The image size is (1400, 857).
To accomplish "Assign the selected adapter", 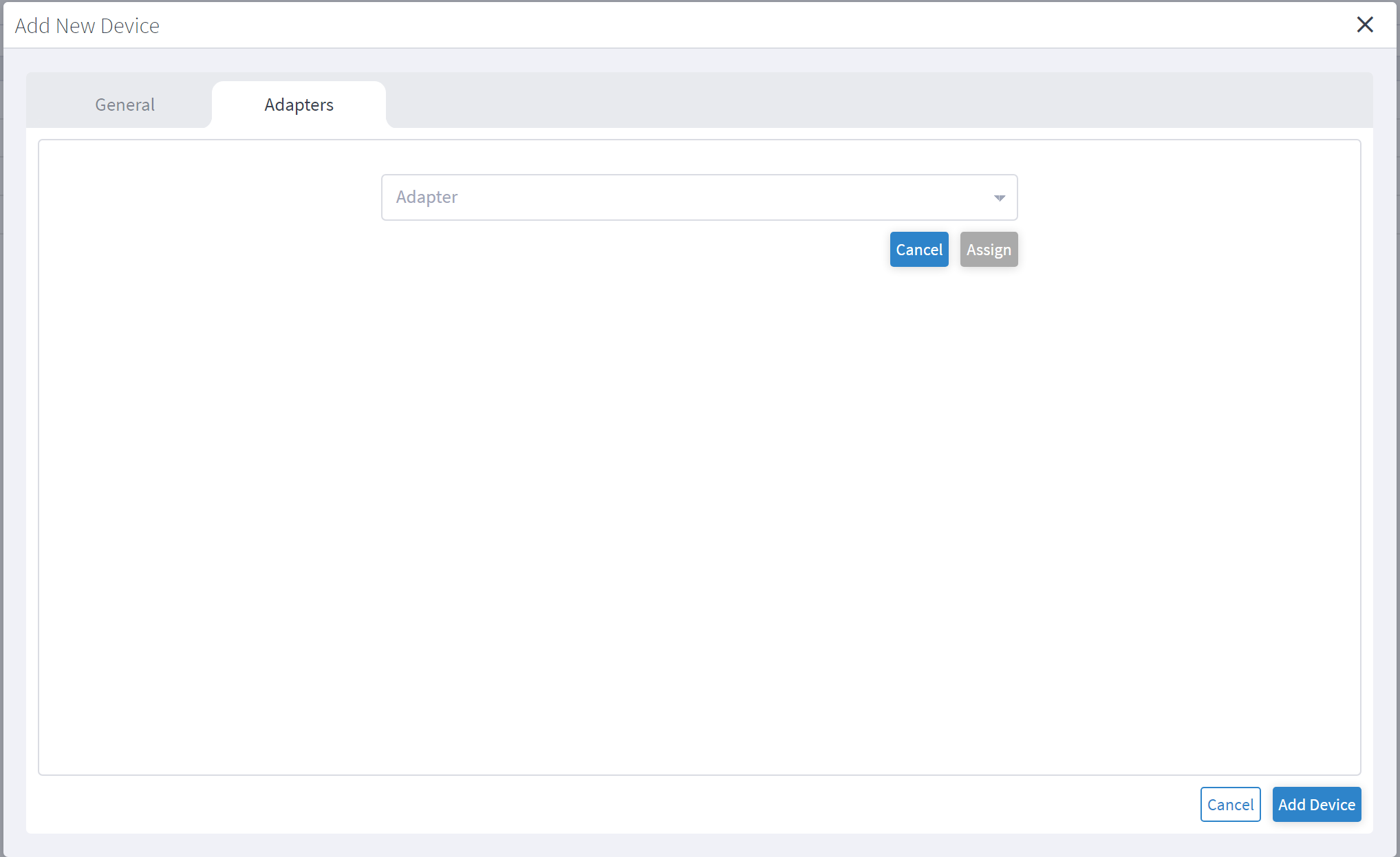I will coord(989,249).
